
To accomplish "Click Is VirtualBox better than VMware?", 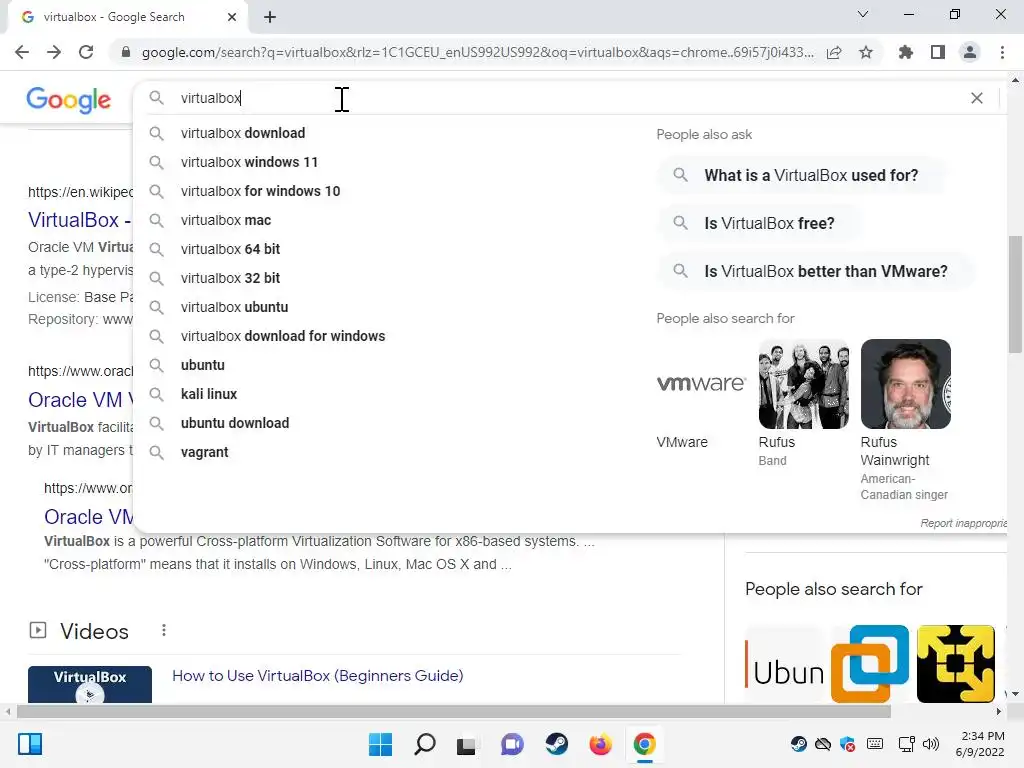I will point(816,271).
